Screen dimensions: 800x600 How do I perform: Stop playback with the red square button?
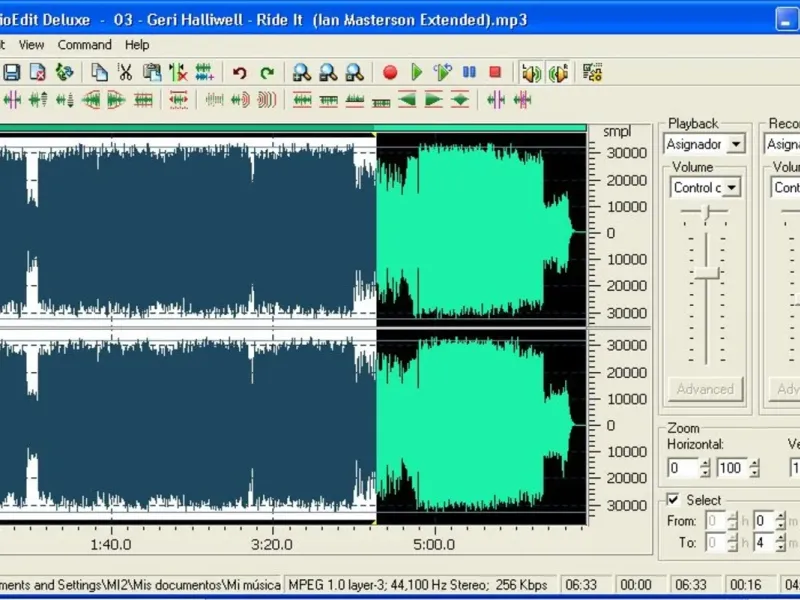tap(495, 72)
